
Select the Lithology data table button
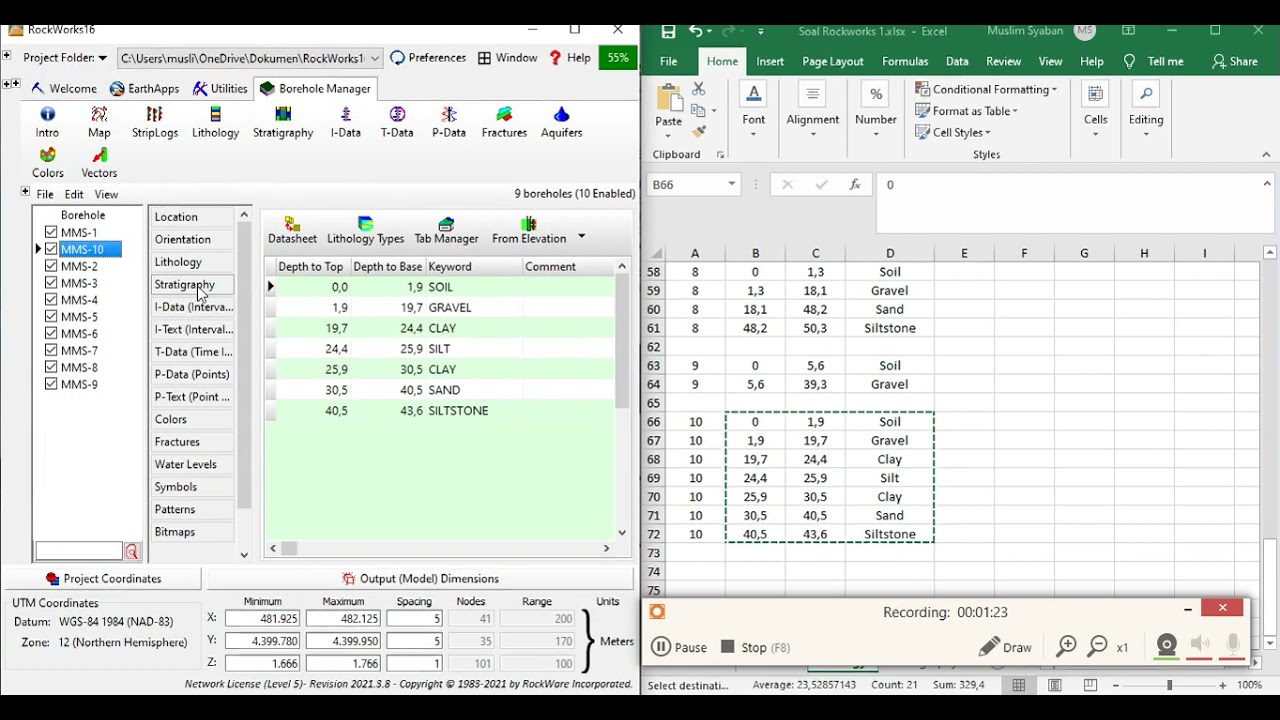(193, 262)
